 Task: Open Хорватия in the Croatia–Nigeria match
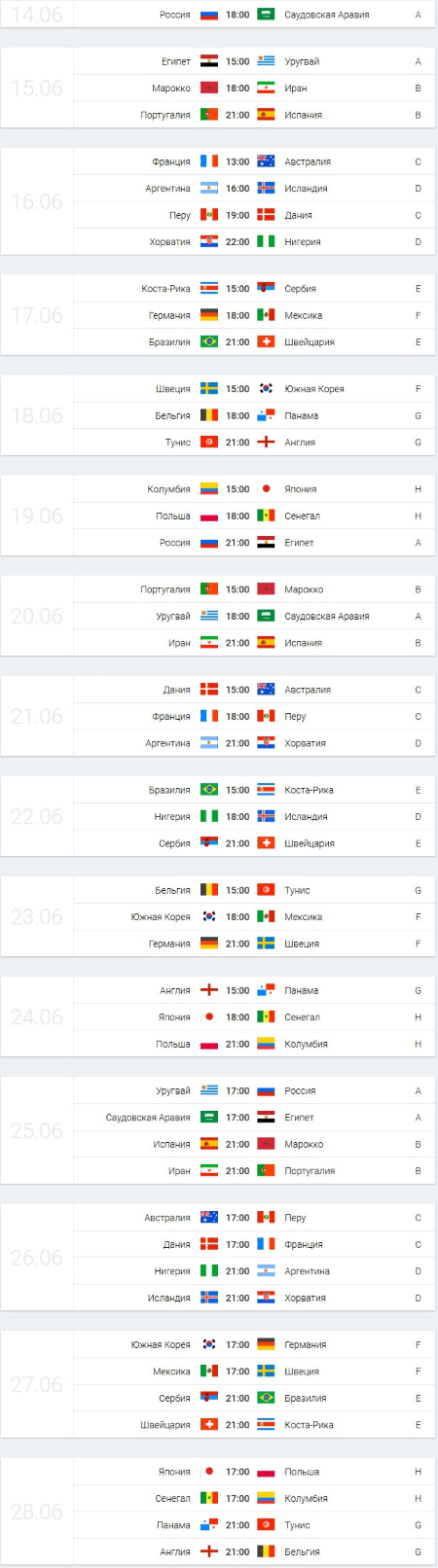tap(170, 242)
